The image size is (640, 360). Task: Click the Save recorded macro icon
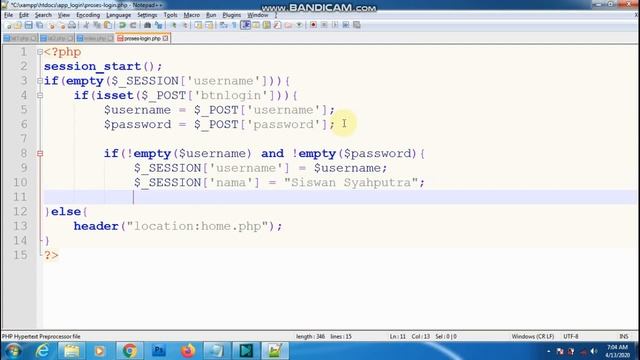[357, 25]
